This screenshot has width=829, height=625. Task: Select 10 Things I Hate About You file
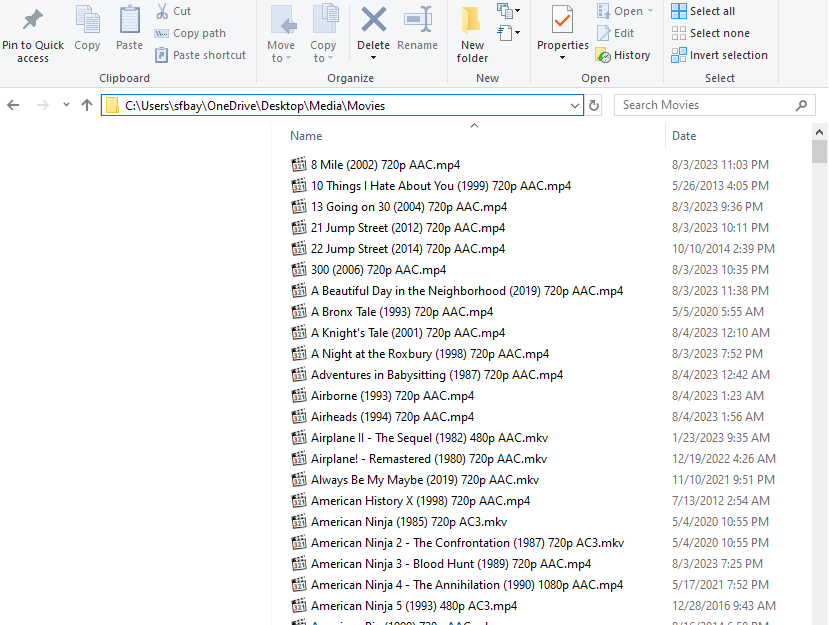[441, 186]
